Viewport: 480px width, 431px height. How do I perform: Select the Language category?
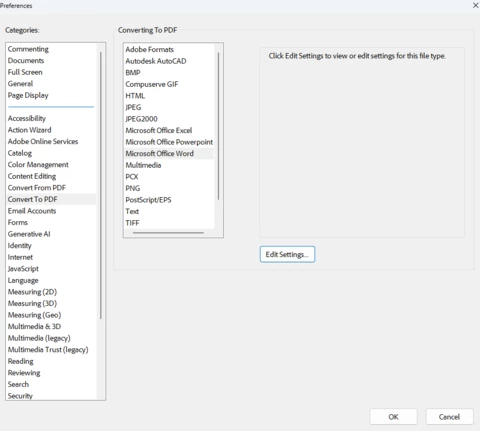[23, 280]
